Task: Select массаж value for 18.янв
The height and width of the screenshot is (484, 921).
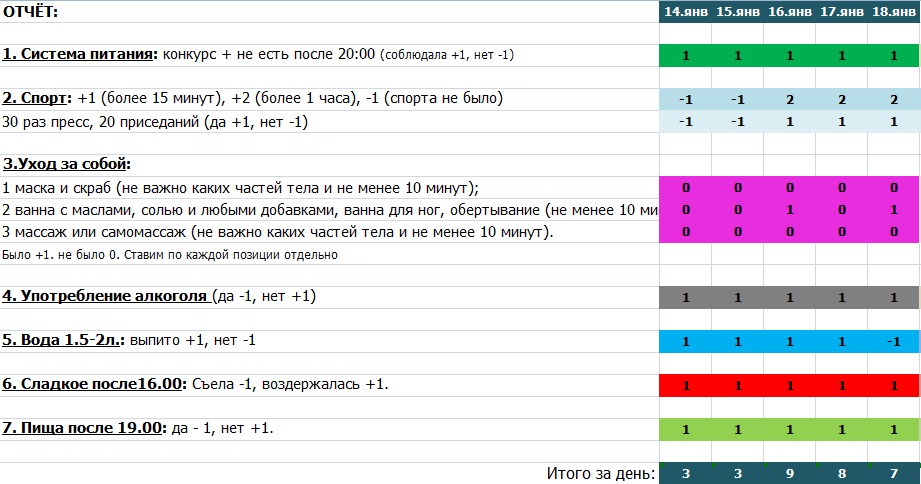Action: pyautogui.click(x=894, y=231)
